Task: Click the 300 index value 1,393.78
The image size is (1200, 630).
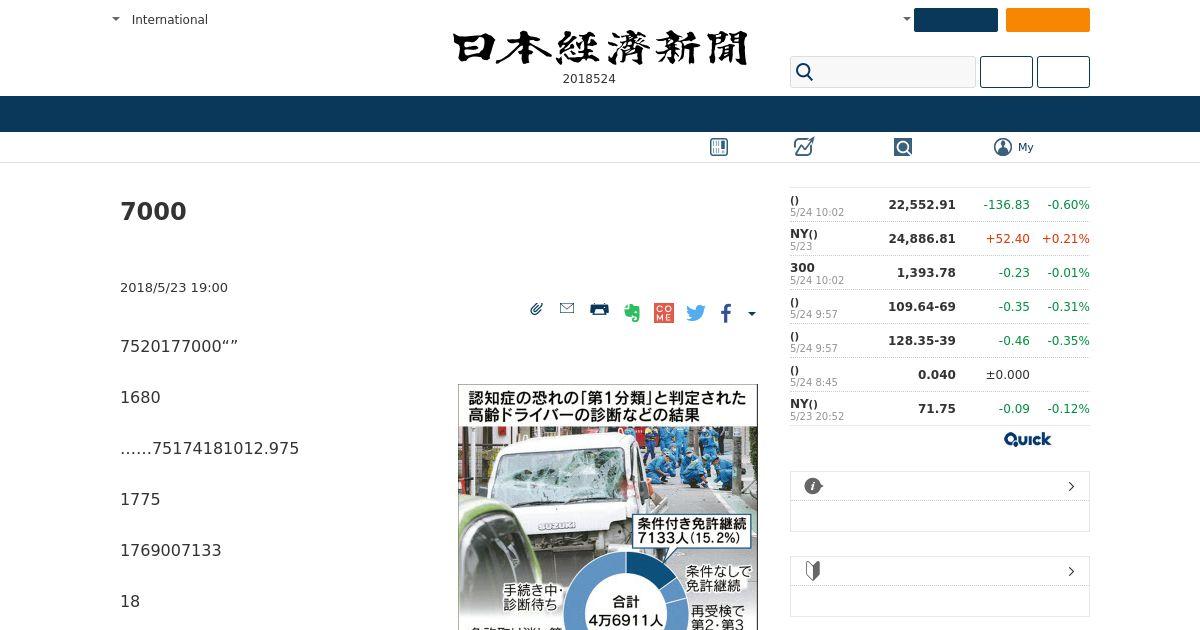Action: tap(926, 273)
